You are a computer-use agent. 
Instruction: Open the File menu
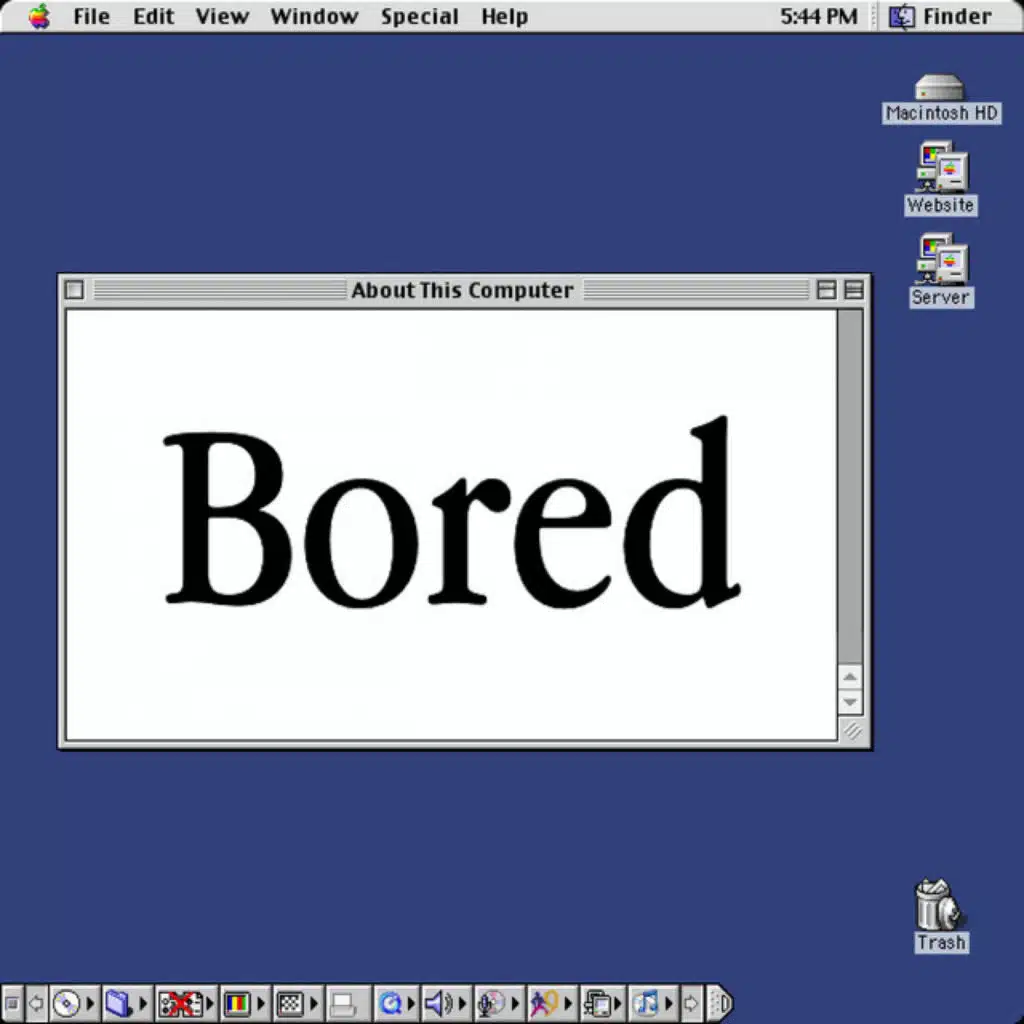pos(91,16)
